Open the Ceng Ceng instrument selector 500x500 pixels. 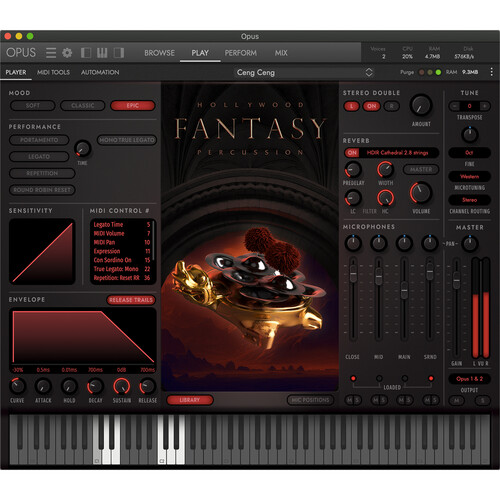pos(304,72)
